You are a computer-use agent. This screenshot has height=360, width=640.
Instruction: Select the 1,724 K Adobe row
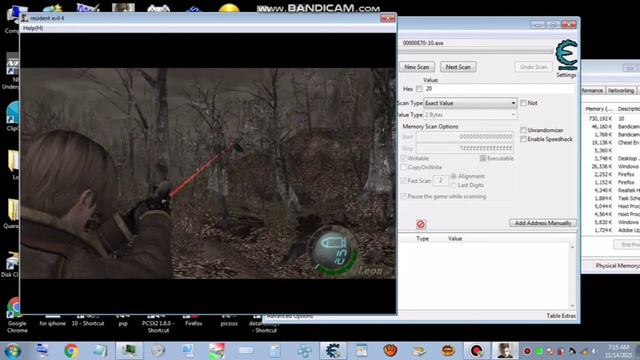[611, 231]
